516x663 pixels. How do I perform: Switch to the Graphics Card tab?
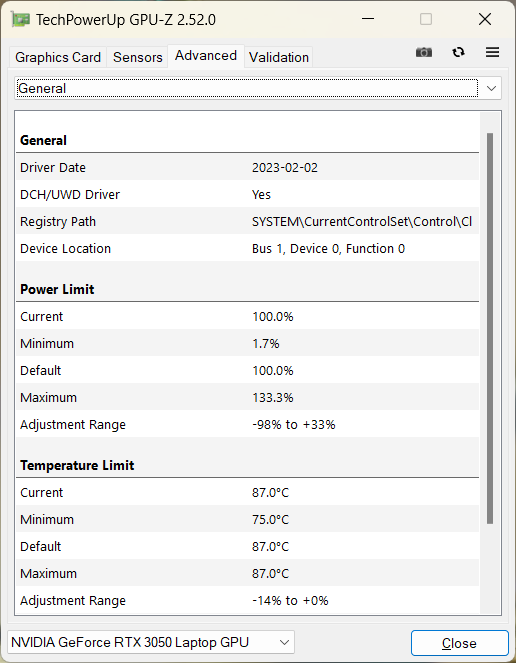click(58, 57)
